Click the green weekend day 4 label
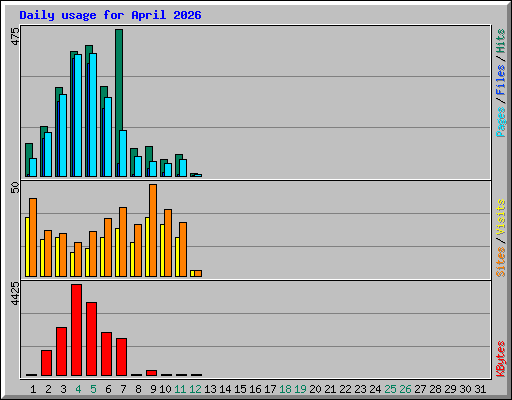Image resolution: width=512 pixels, height=400 pixels. pos(78,389)
